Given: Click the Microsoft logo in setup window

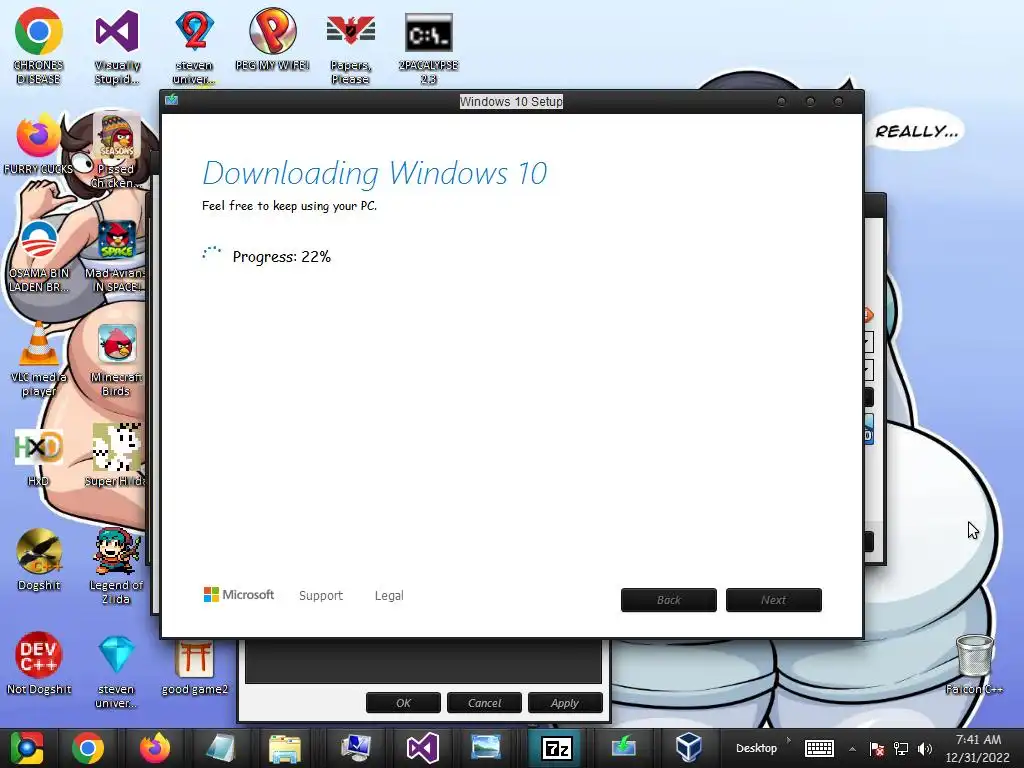Looking at the screenshot, I should tap(239, 595).
